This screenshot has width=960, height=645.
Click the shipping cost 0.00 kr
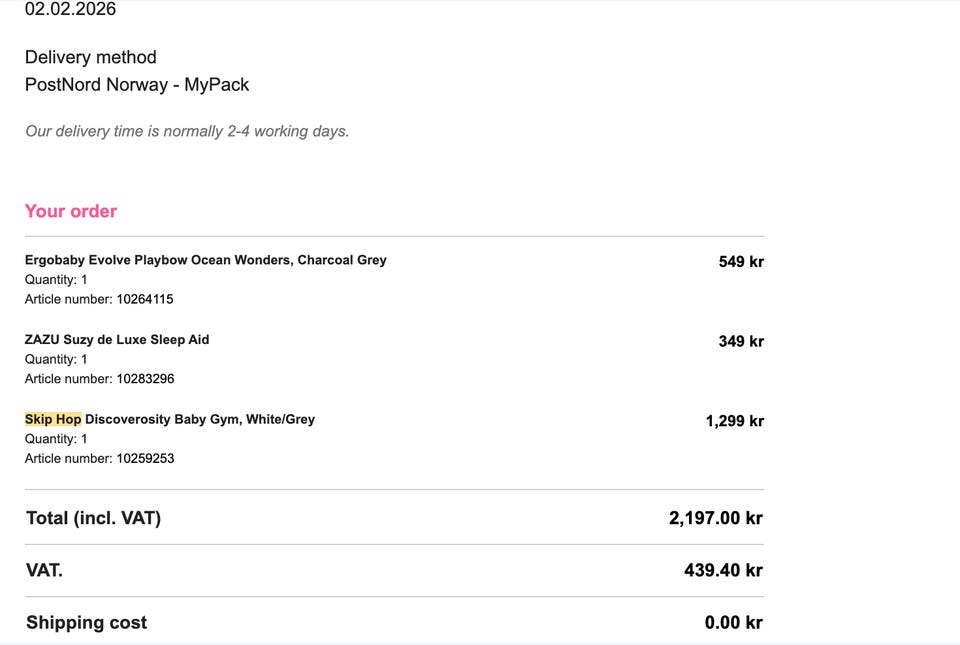[x=733, y=622]
